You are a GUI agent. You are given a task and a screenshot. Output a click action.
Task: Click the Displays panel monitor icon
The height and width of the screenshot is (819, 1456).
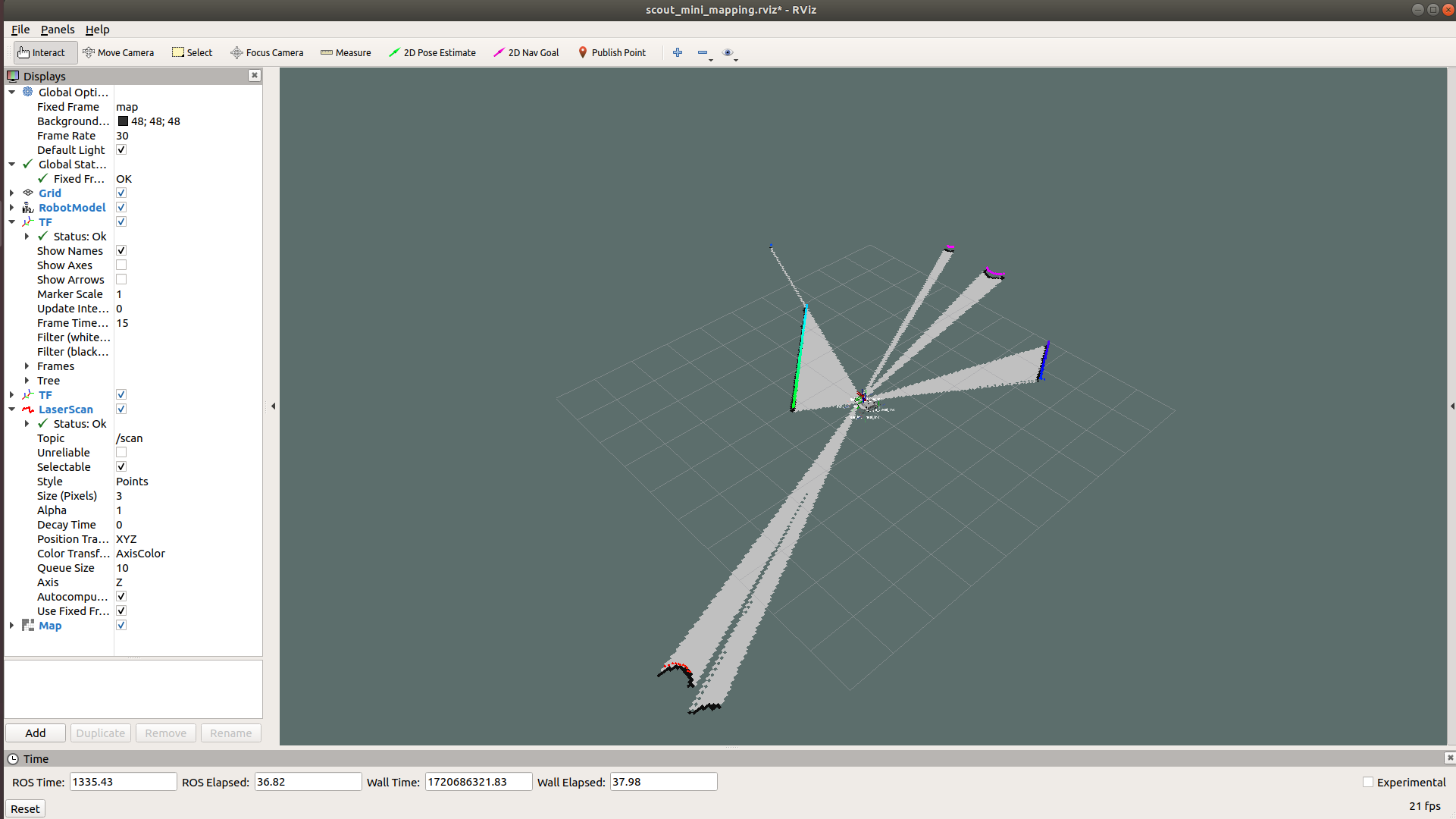point(13,76)
